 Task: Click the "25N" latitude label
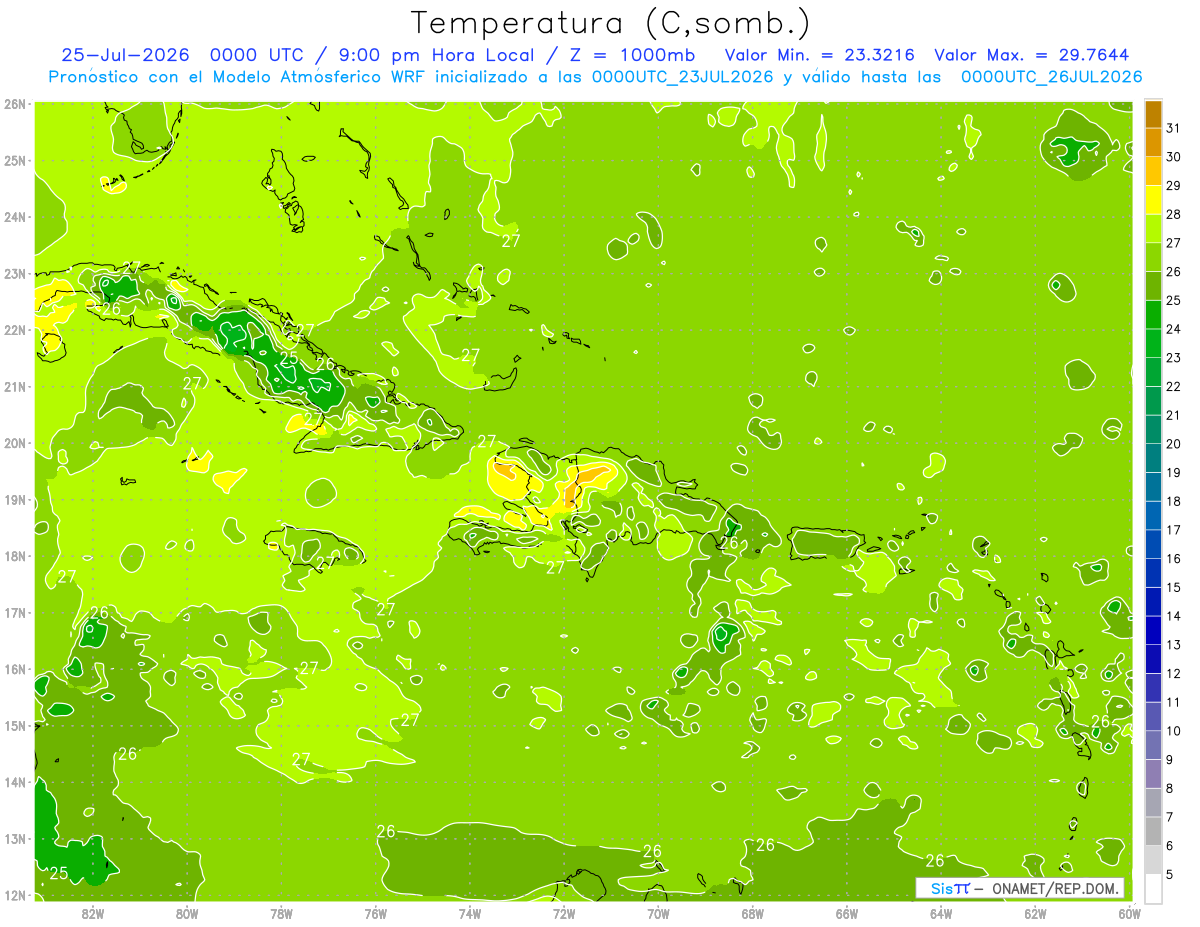click(x=14, y=161)
